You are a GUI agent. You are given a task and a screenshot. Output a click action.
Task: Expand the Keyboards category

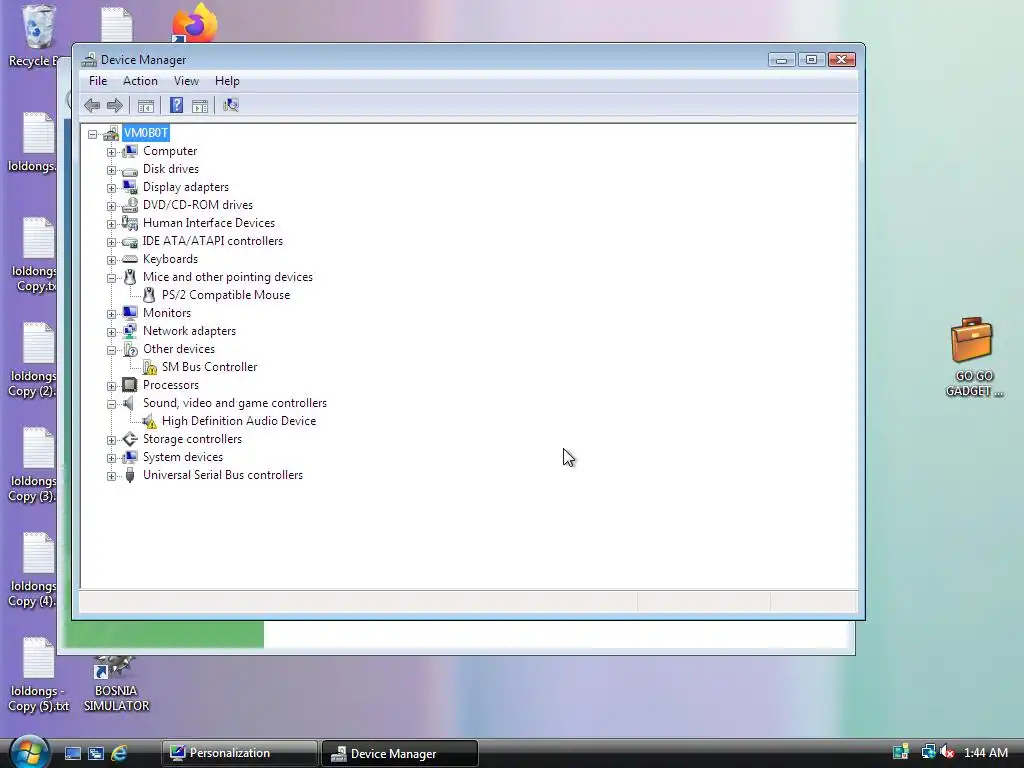pyautogui.click(x=111, y=260)
